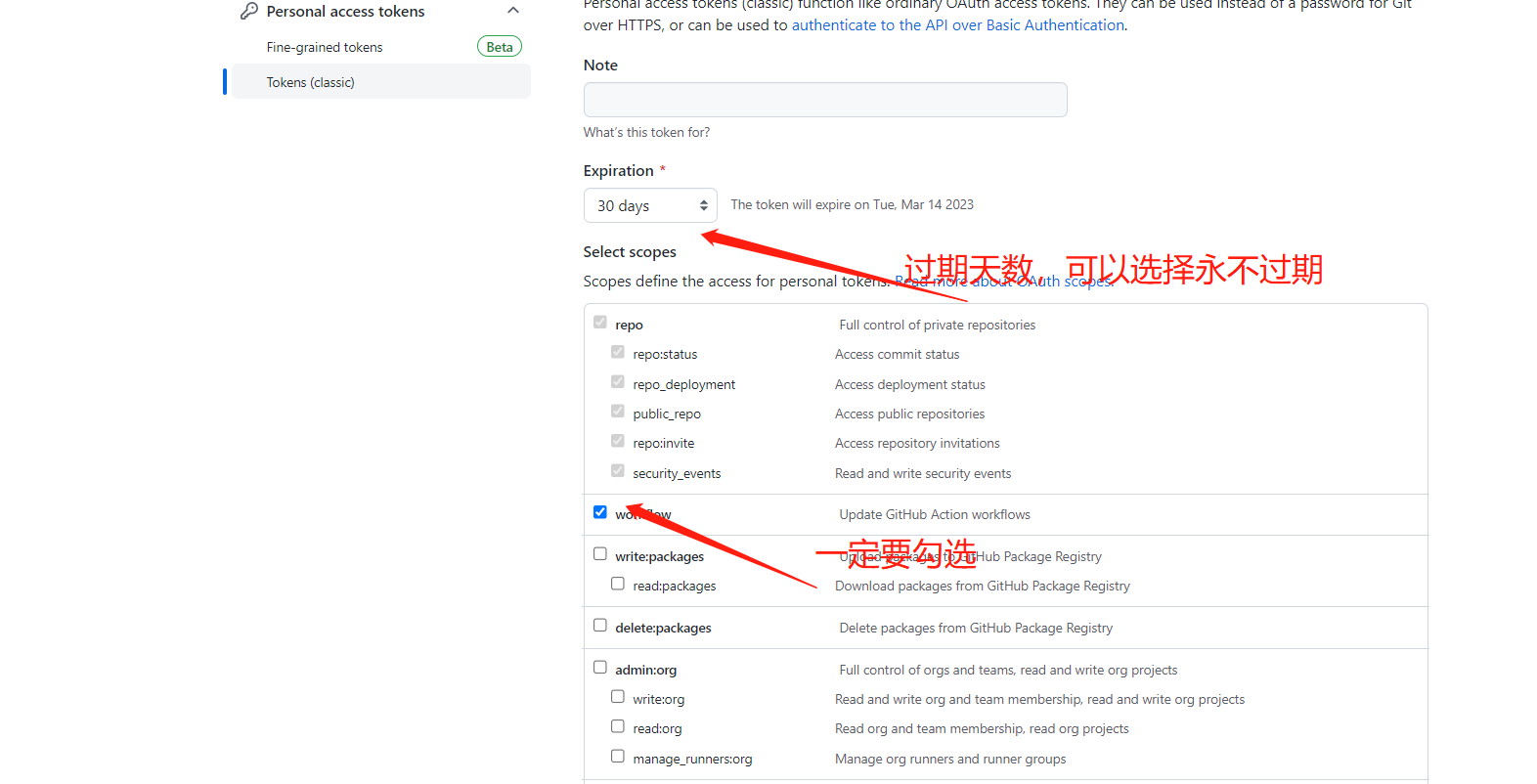Toggle the manage_runners:org checkbox
This screenshot has width=1537, height=784.
click(x=618, y=757)
